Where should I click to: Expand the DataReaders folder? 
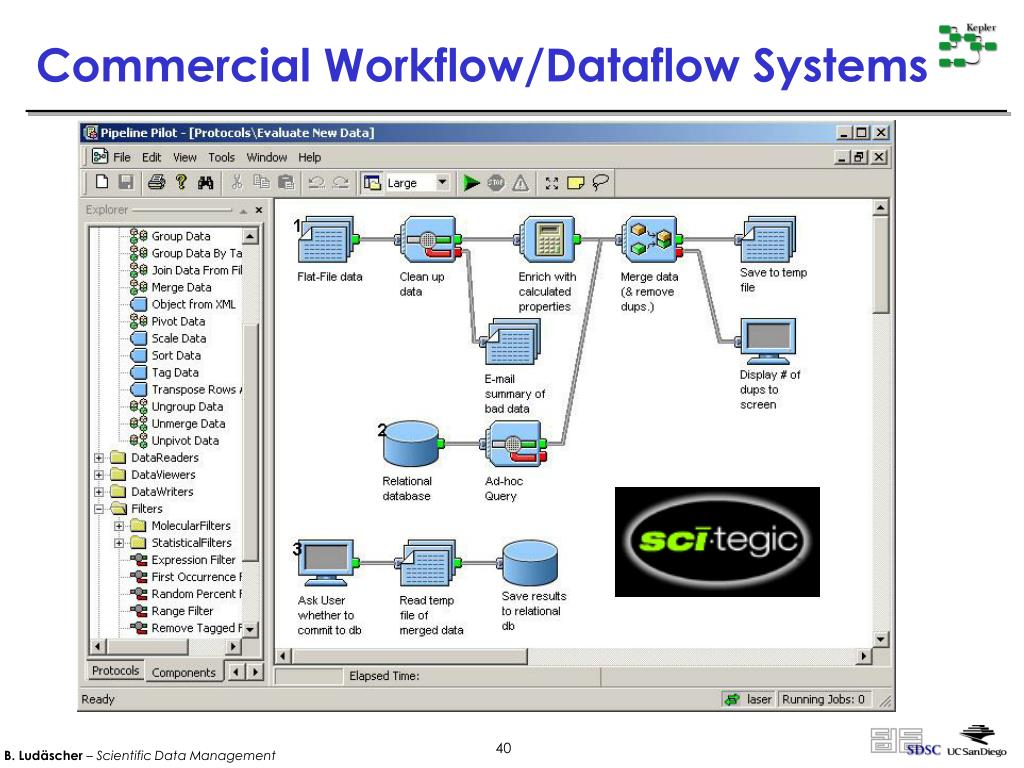click(99, 458)
